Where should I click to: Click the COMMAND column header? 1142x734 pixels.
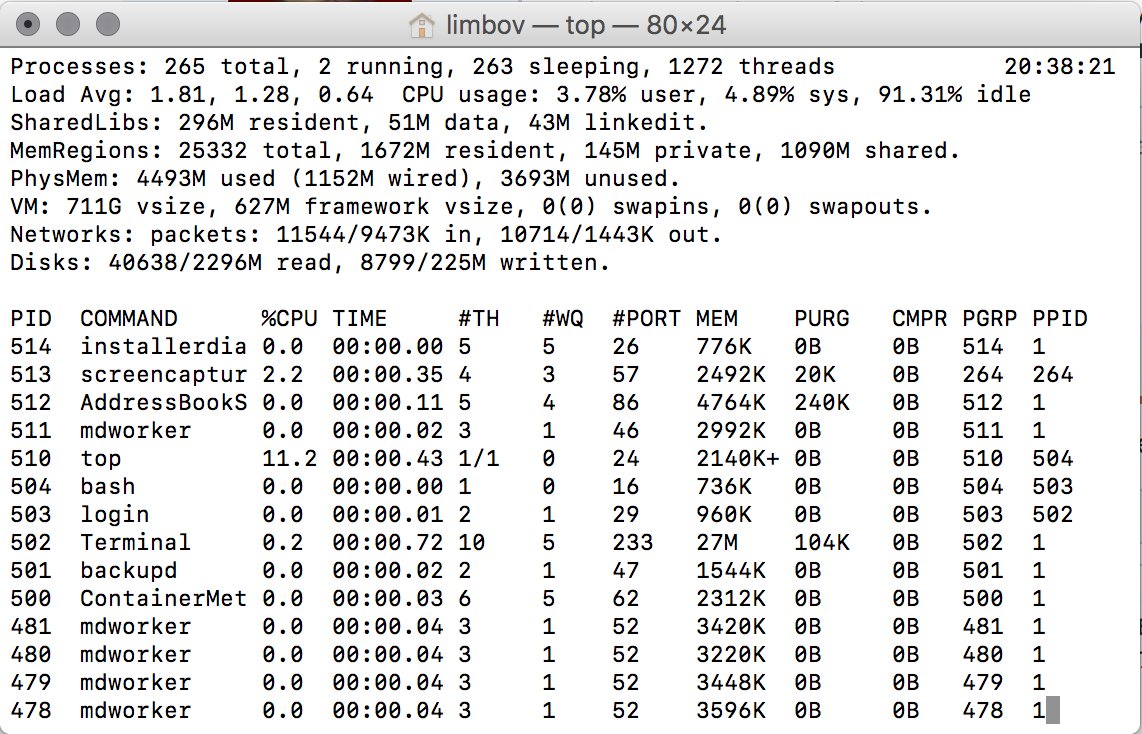click(x=129, y=319)
